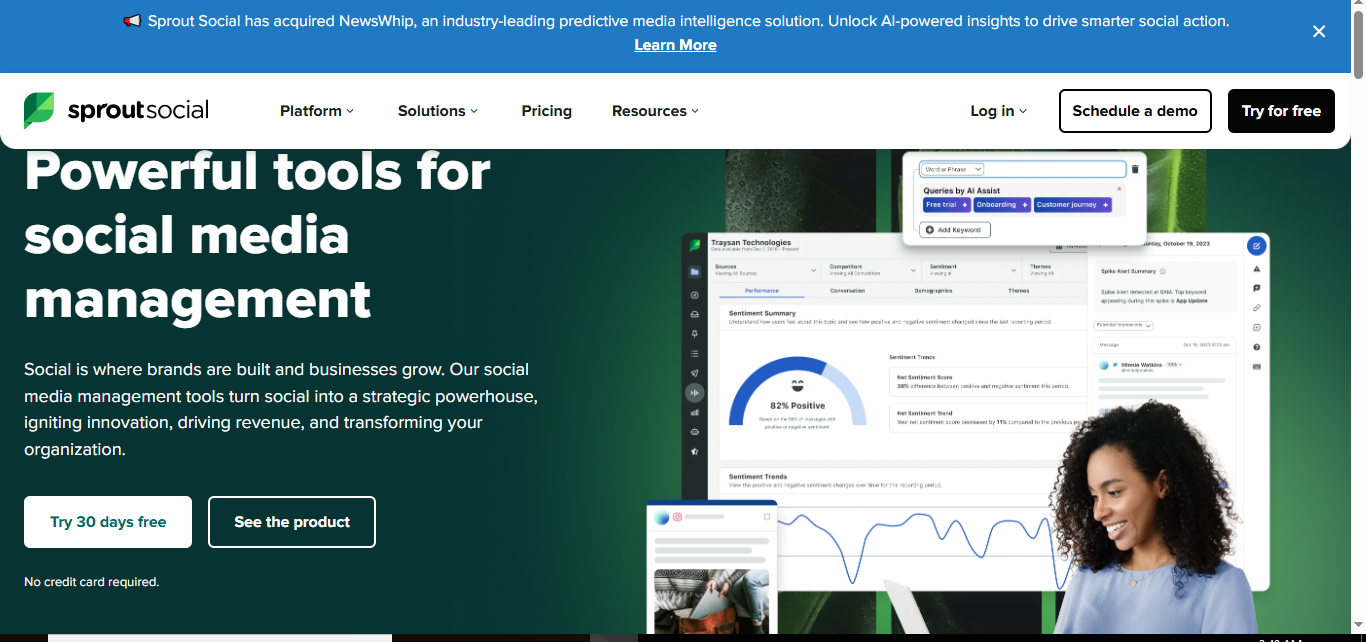Open the Resources dropdown menu
1366x642 pixels.
click(655, 111)
